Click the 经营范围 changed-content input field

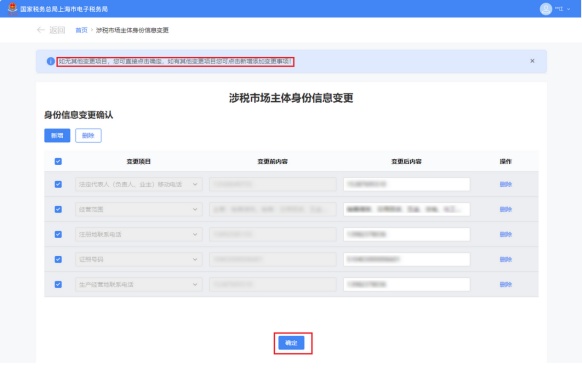(407, 209)
